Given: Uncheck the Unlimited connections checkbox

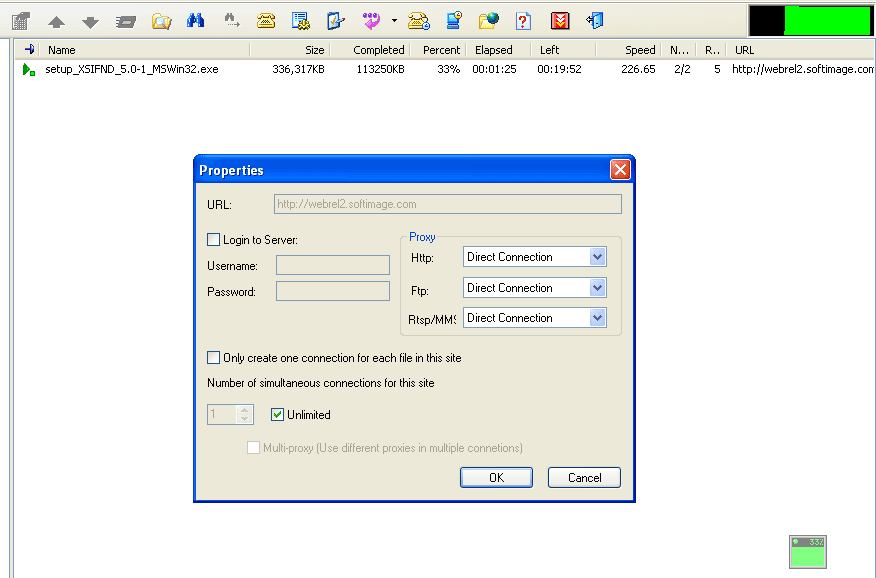Looking at the screenshot, I should [278, 415].
